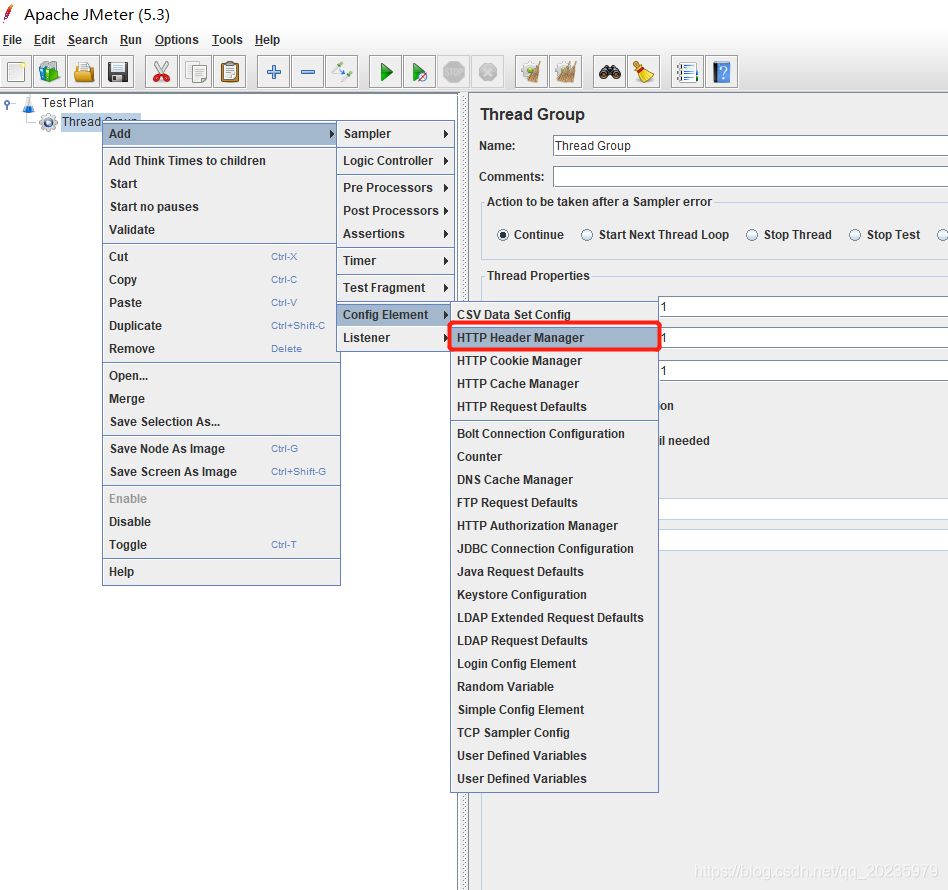Expand the Sampler submenu
The image size is (948, 890).
(x=395, y=134)
